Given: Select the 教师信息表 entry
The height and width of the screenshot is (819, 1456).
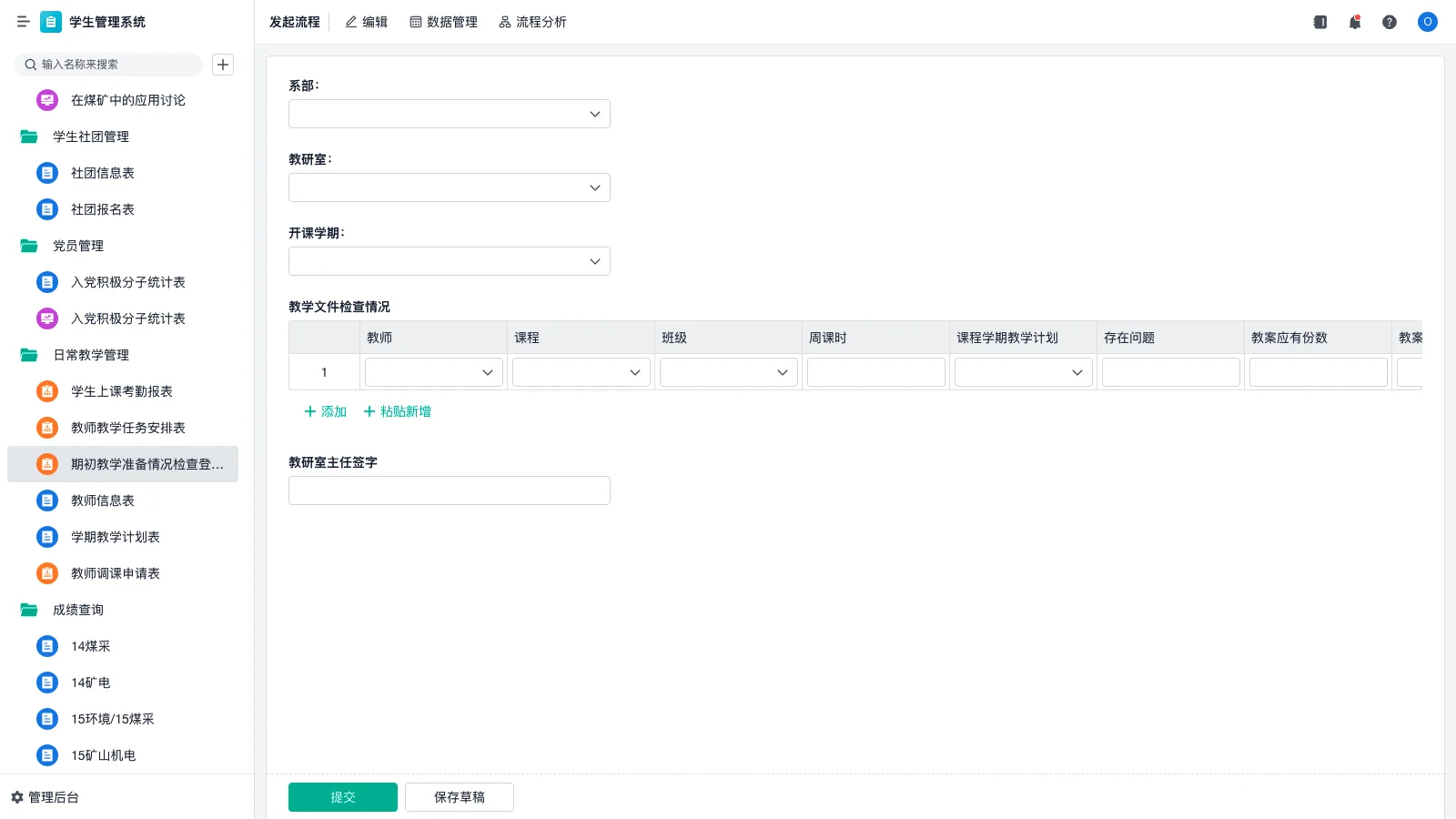Looking at the screenshot, I should (x=102, y=500).
